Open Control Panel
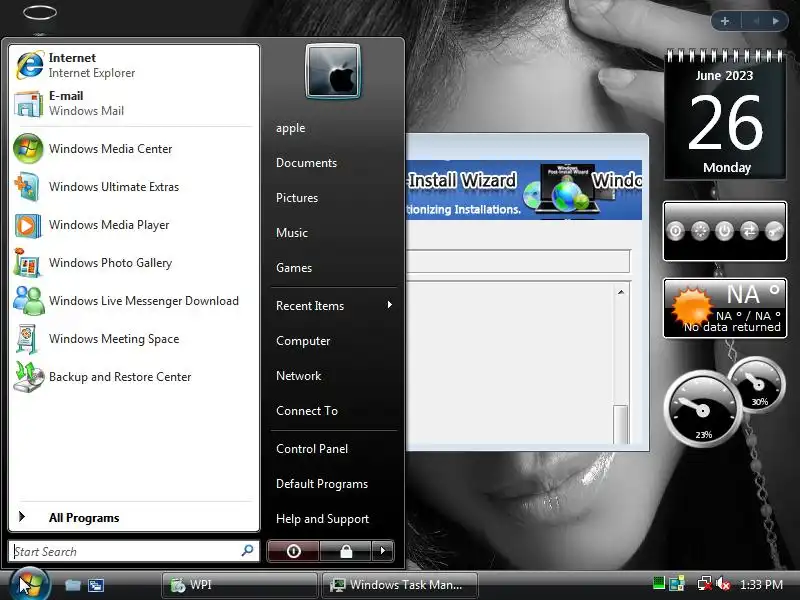800x600 pixels. coord(312,449)
